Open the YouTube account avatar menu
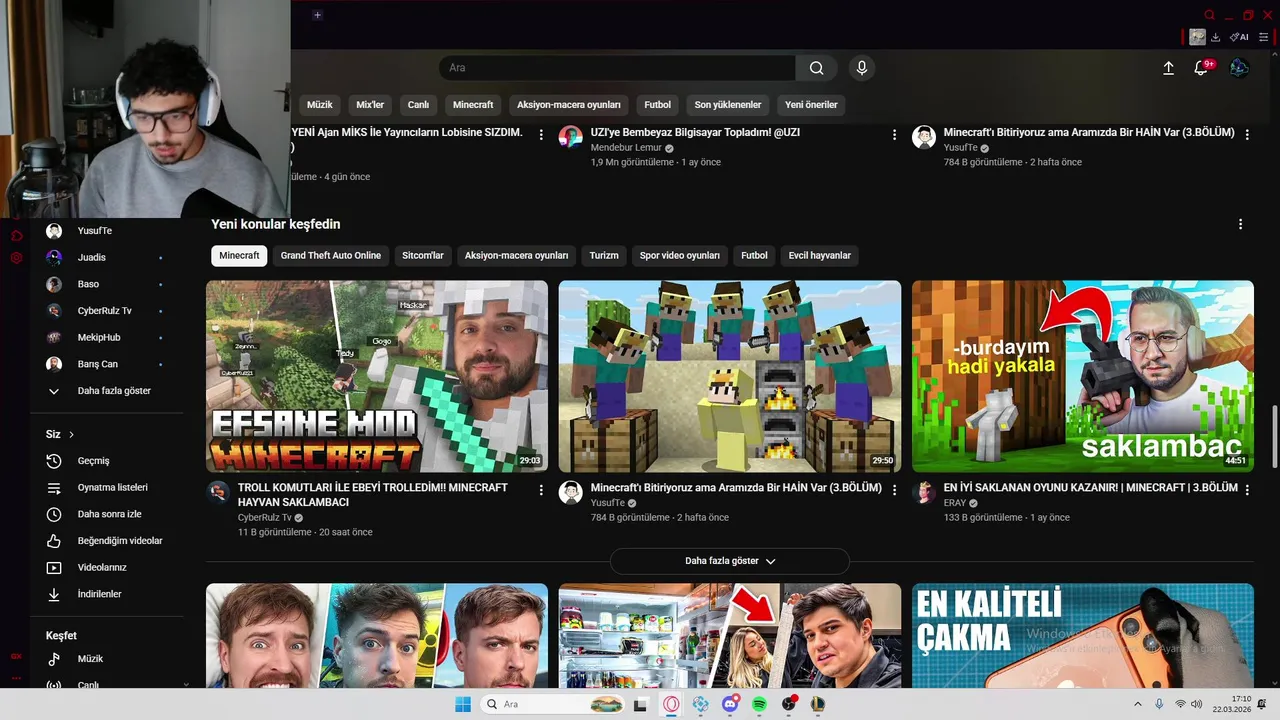The width and height of the screenshot is (1280, 720). [1239, 68]
